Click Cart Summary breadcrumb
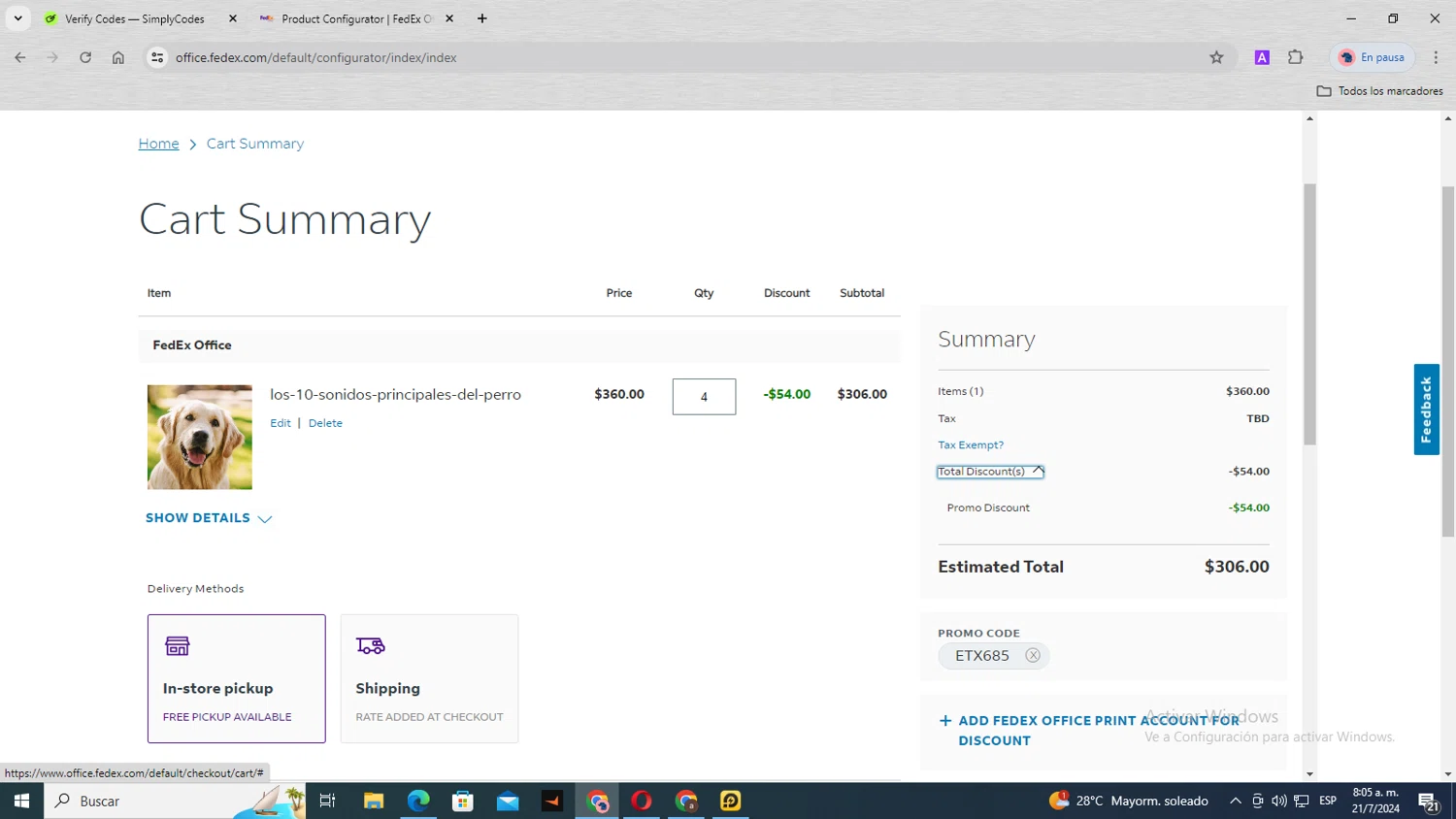The image size is (1456, 819). coord(255,144)
